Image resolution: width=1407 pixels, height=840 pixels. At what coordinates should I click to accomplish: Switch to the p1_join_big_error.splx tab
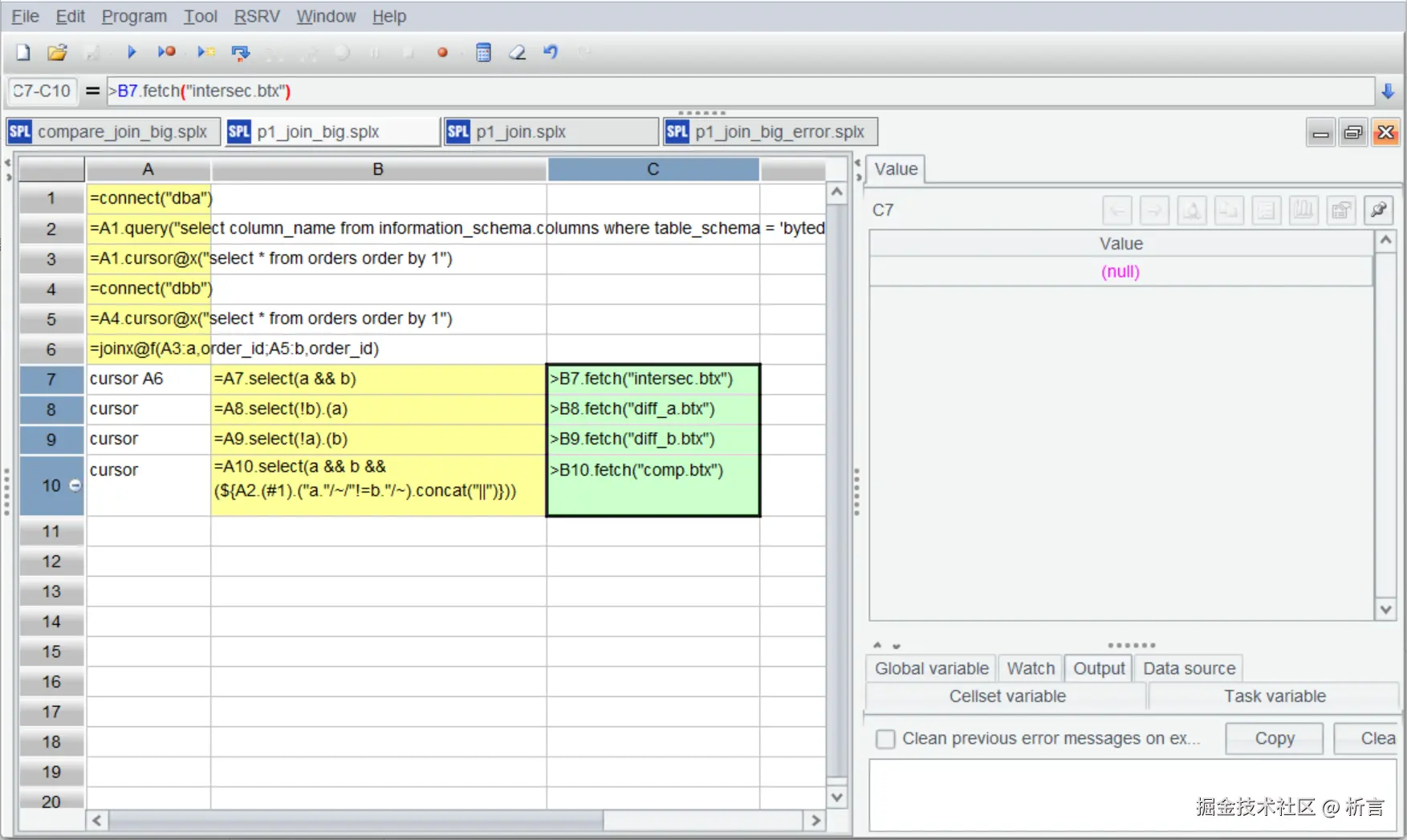tap(770, 132)
